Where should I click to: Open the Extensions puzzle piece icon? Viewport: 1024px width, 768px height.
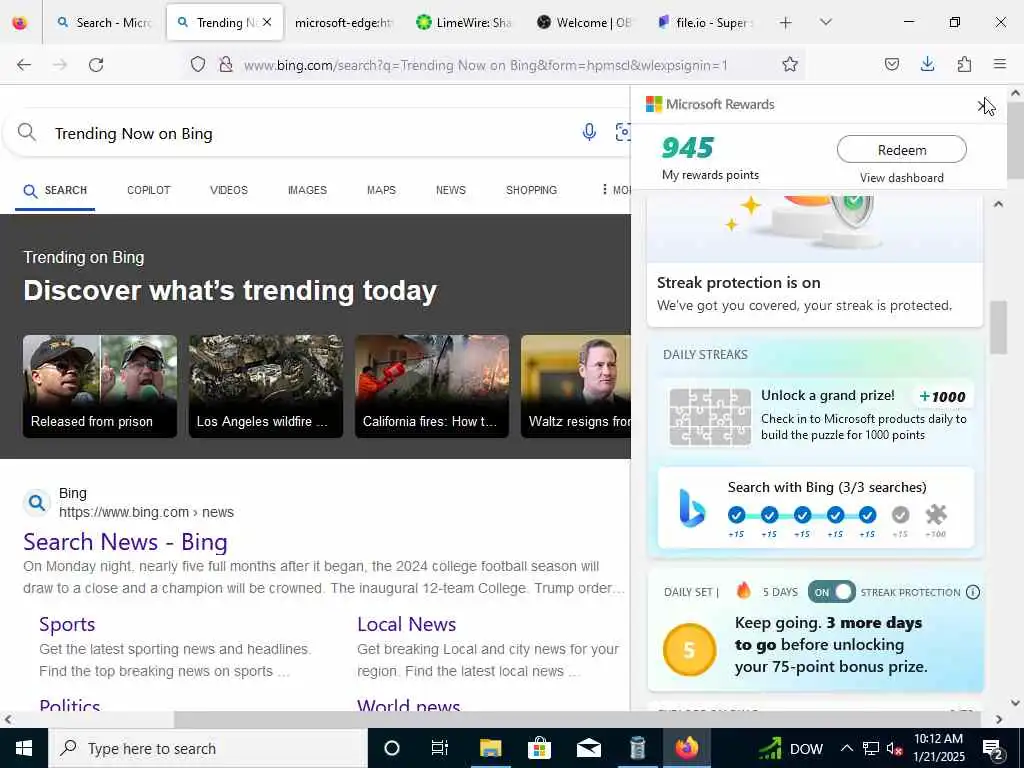point(964,64)
